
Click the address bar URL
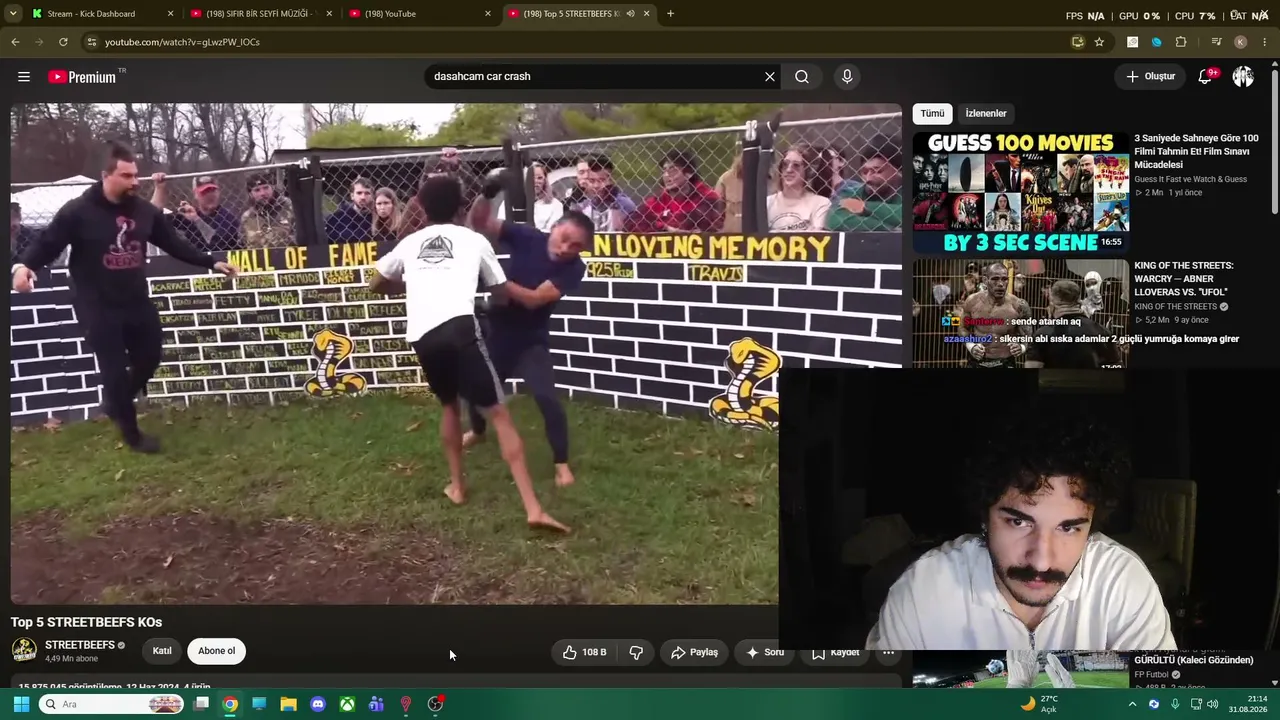[x=182, y=42]
